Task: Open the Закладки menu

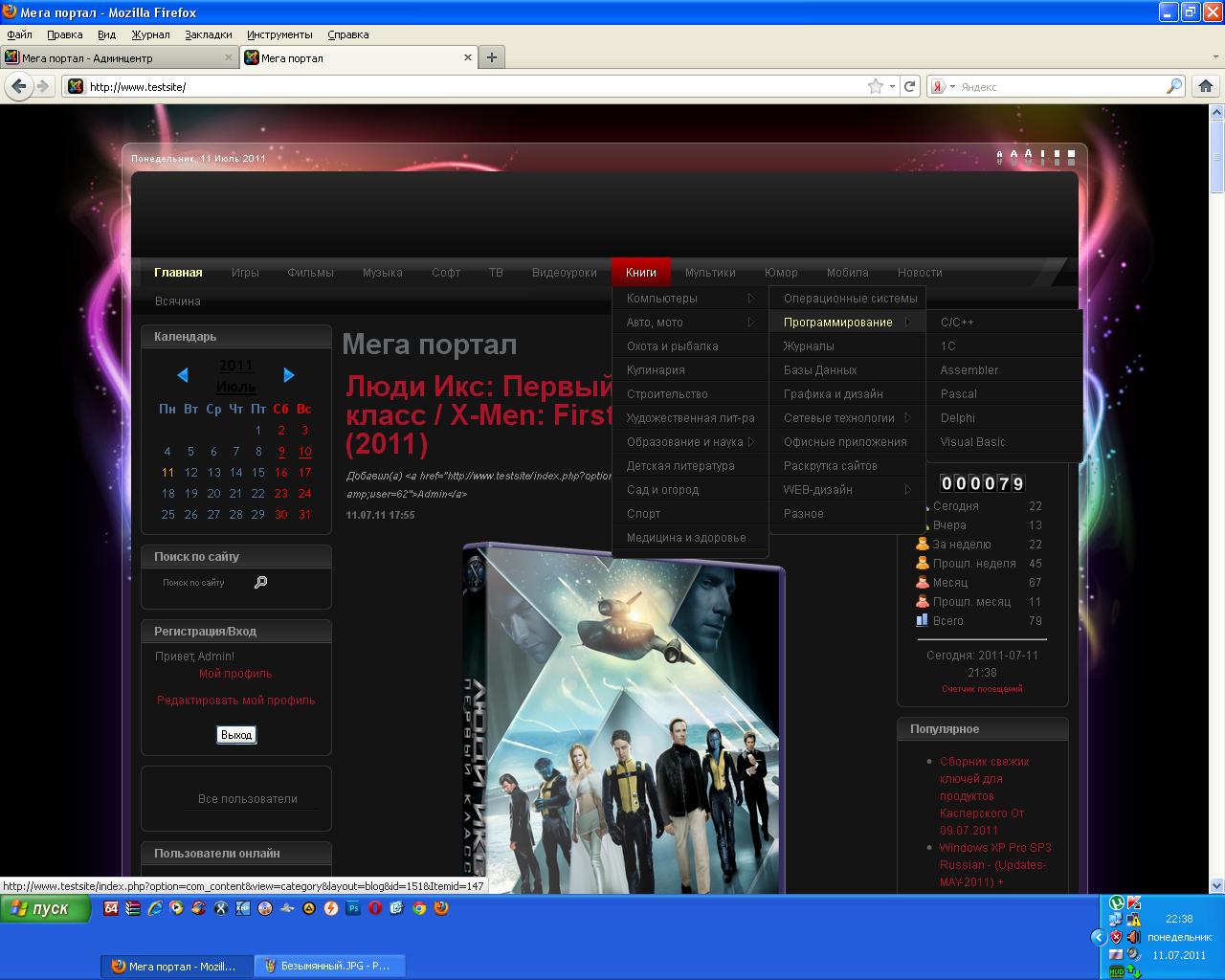Action: click(209, 34)
